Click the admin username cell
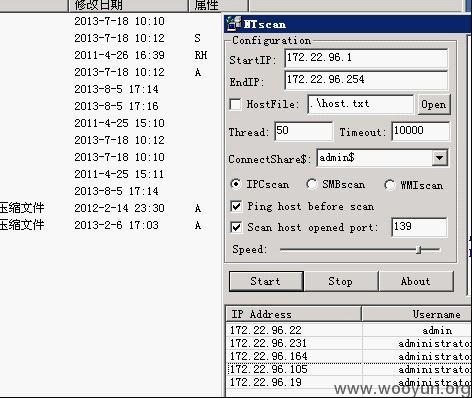The width and height of the screenshot is (472, 398). coord(437,330)
